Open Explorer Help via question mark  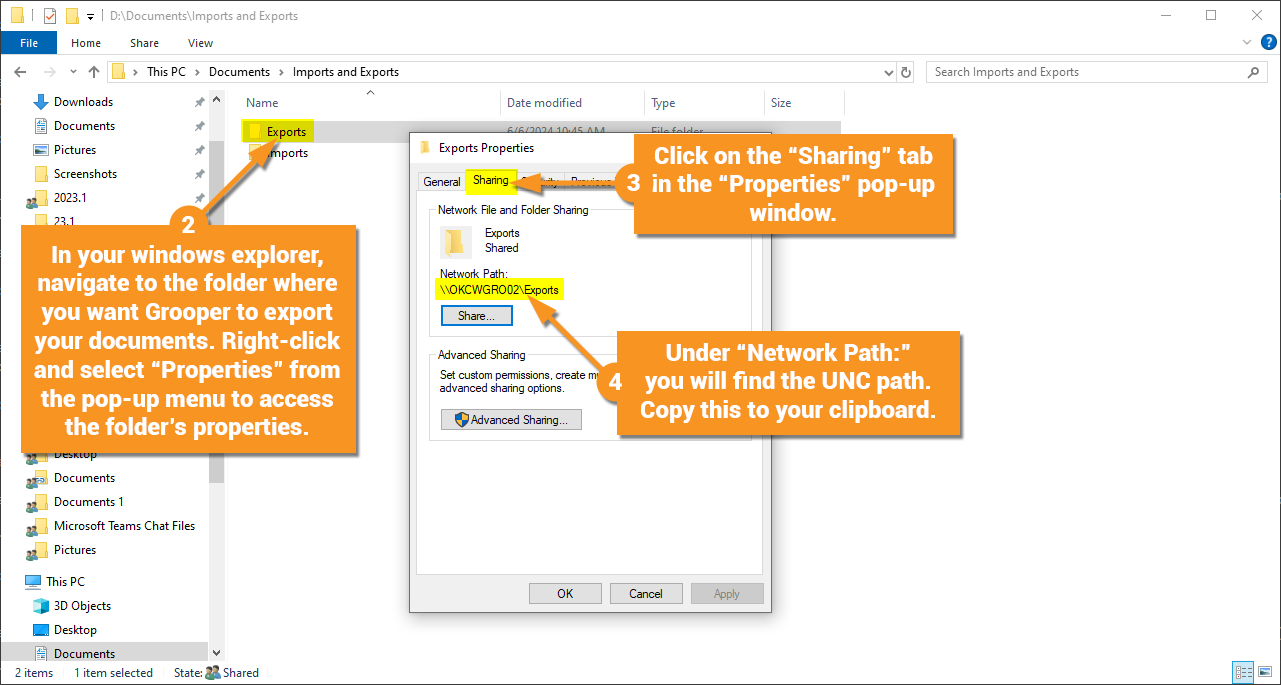pyautogui.click(x=1268, y=42)
